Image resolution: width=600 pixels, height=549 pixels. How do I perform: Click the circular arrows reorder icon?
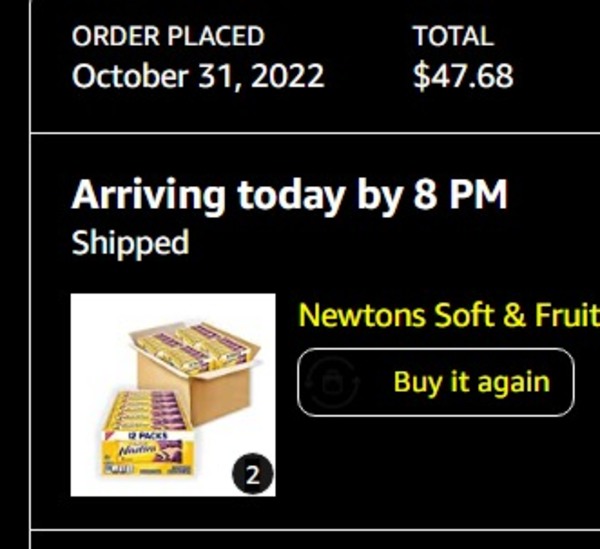(331, 383)
